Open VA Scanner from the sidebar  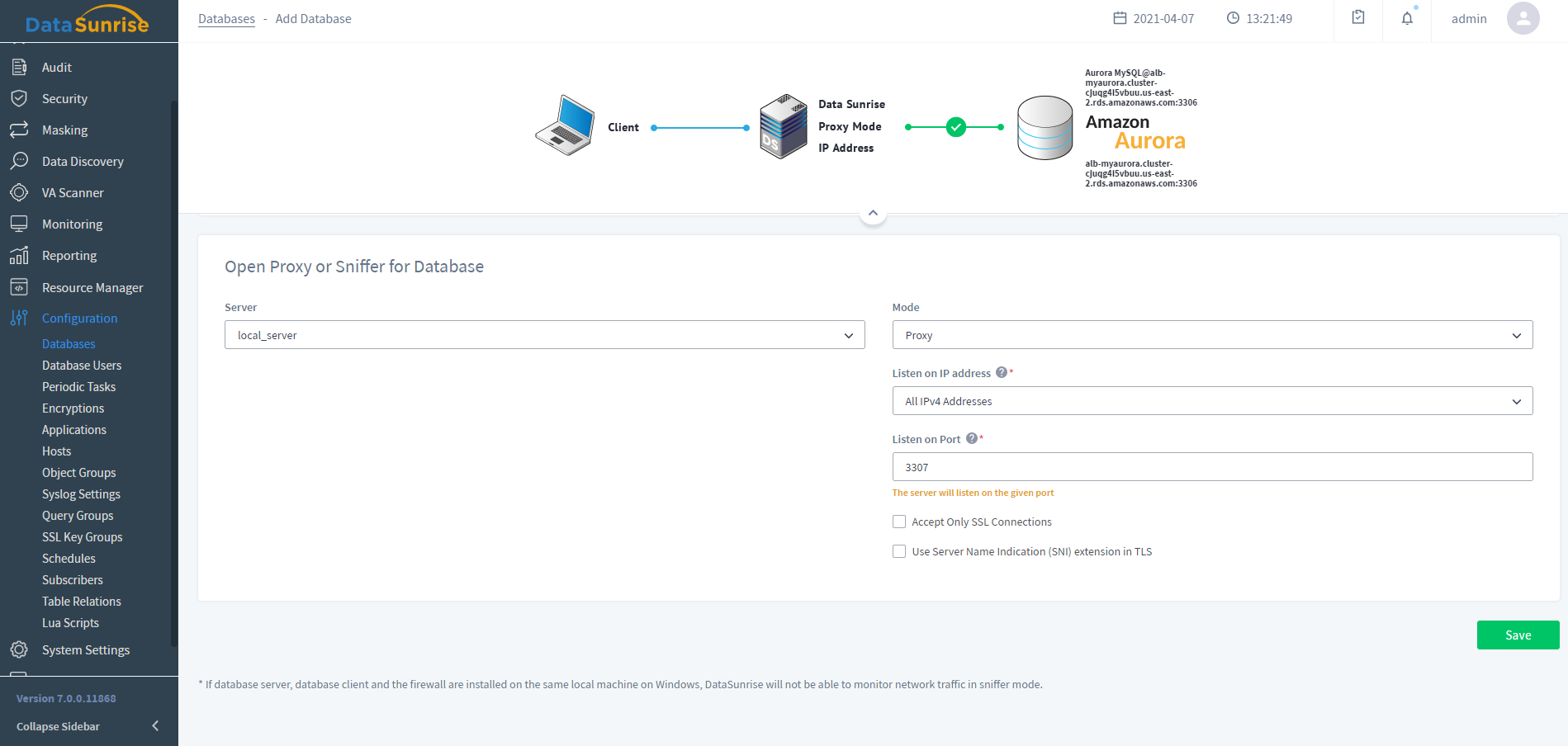pos(73,193)
